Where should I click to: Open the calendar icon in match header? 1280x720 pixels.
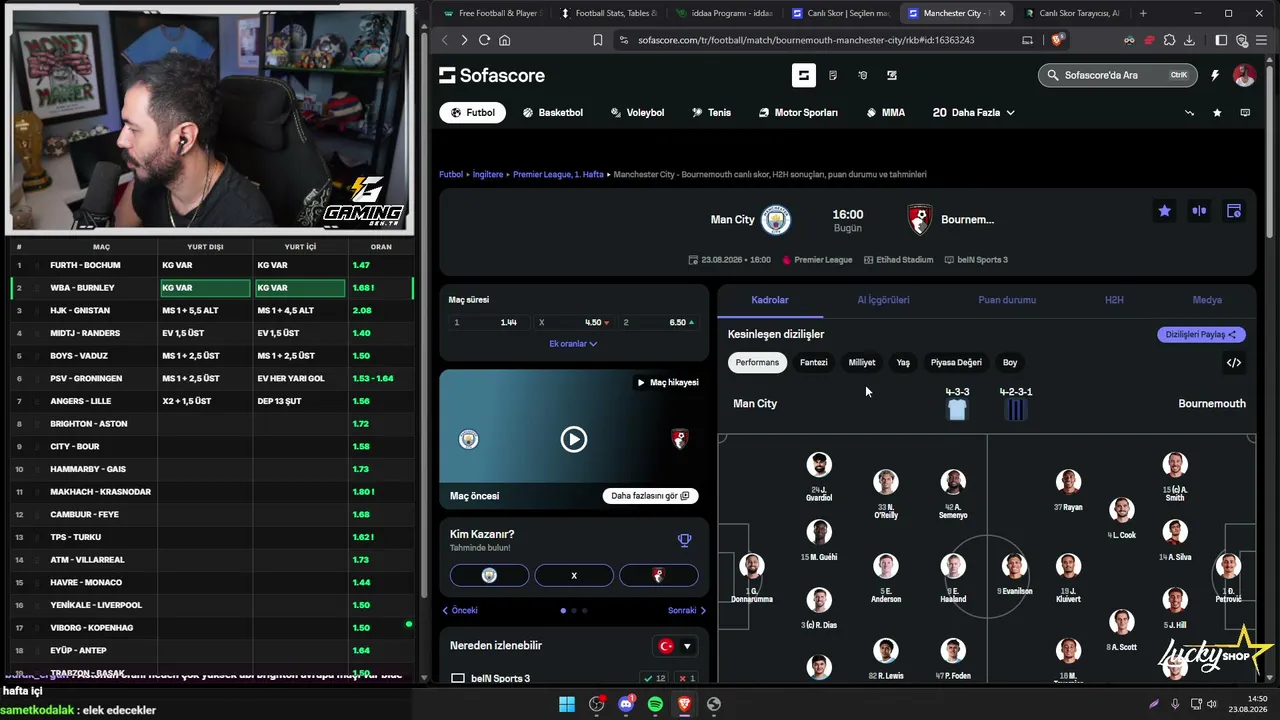[1234, 211]
